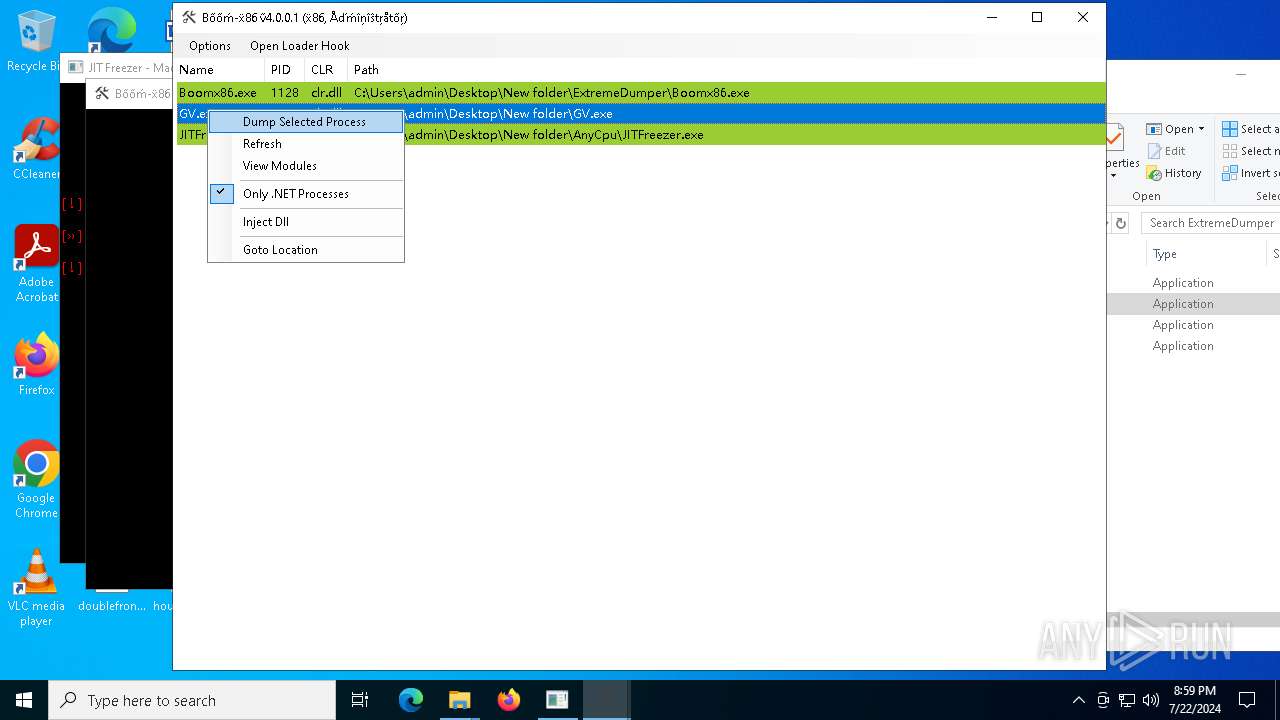Launch Microsoft Edge from desktop shortcut
1280x720 pixels.
point(111,30)
